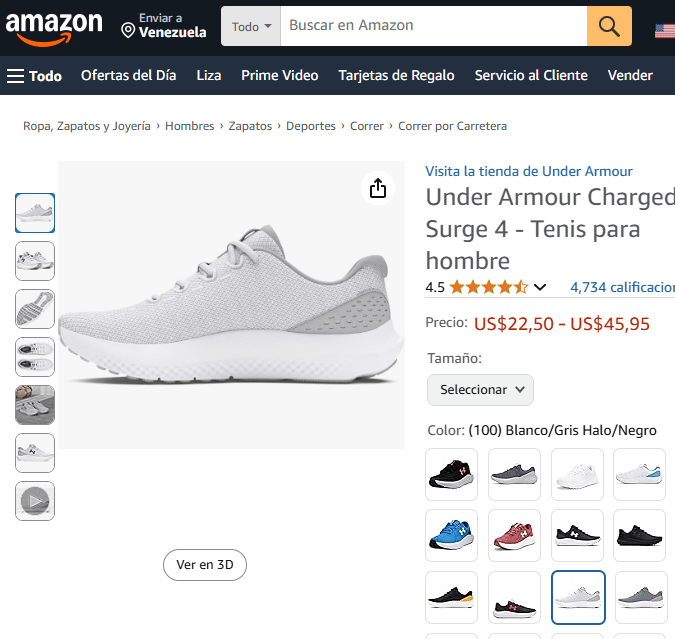Open Prime Video nav item
Image resolution: width=675 pixels, height=639 pixels.
point(280,75)
